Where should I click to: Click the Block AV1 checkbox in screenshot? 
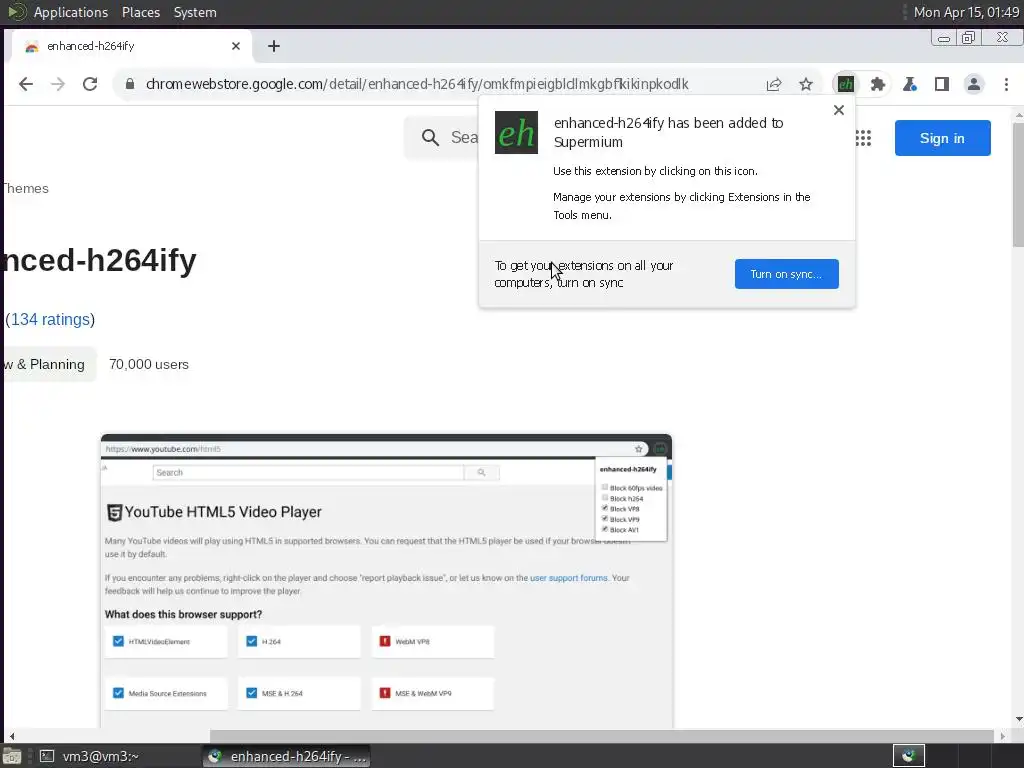(x=605, y=529)
